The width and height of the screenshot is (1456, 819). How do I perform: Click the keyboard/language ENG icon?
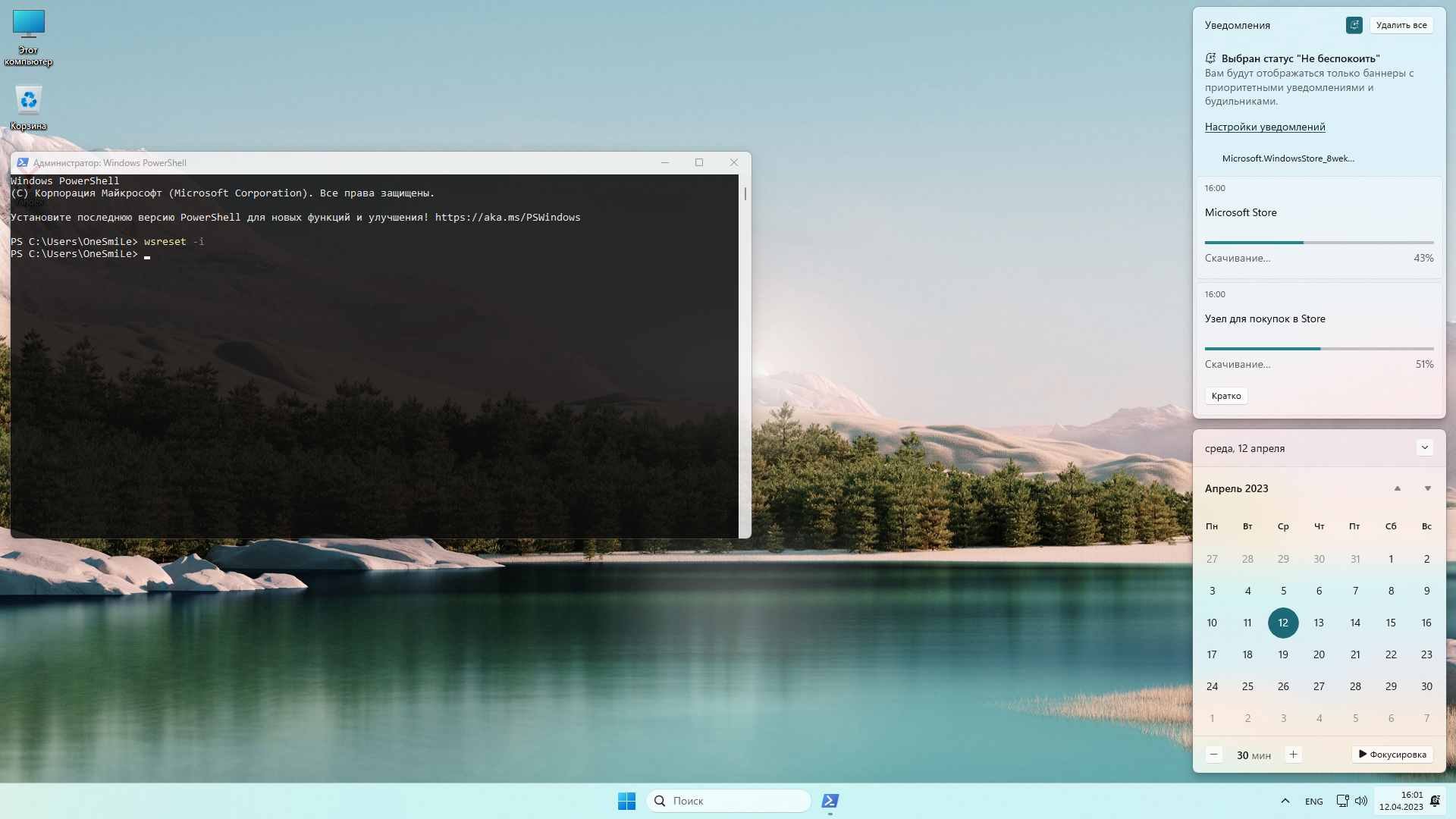1313,800
